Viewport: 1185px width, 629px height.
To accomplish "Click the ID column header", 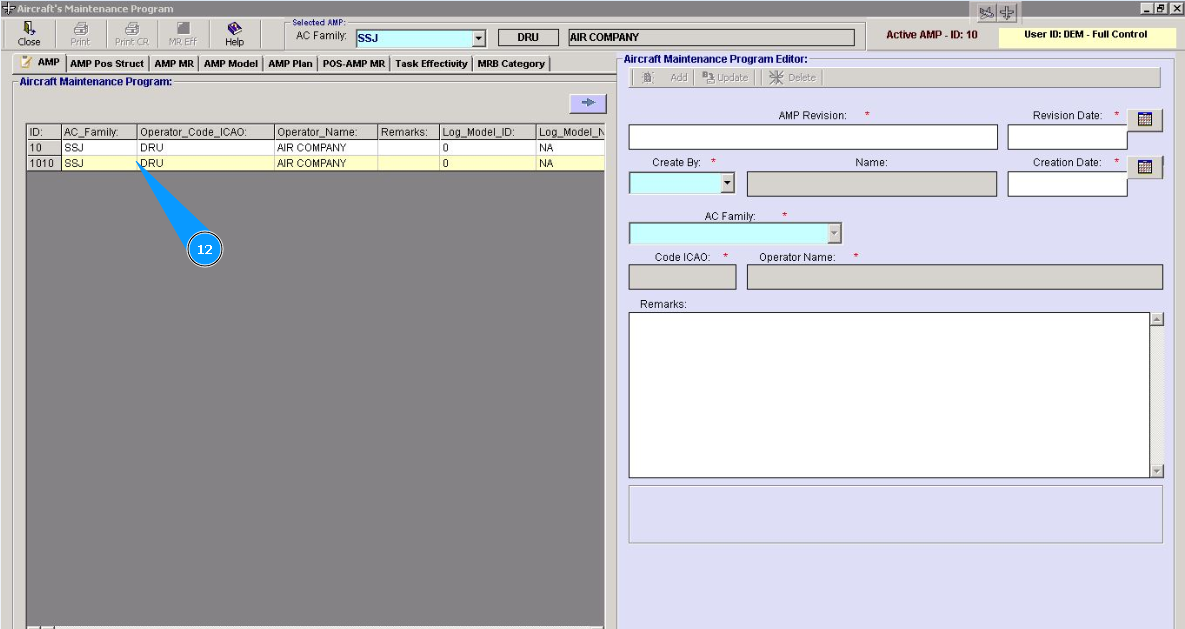I will click(44, 132).
